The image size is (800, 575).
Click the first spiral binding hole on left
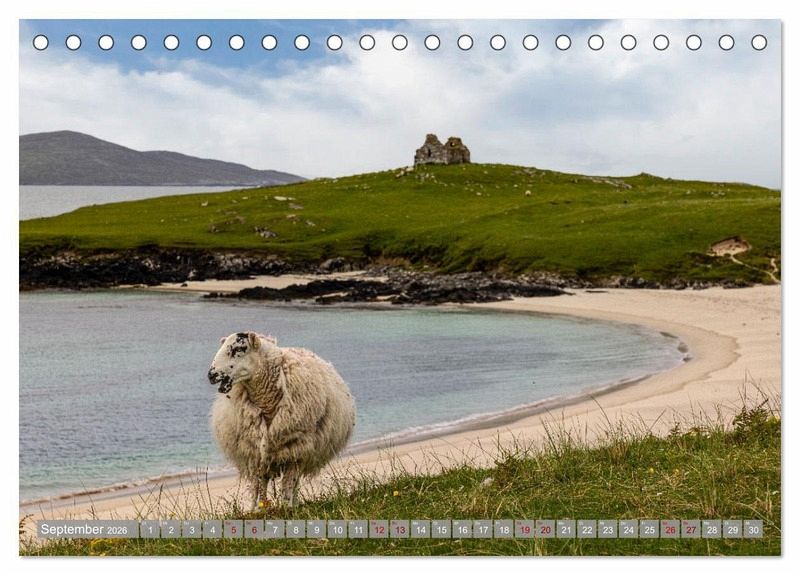tap(40, 42)
